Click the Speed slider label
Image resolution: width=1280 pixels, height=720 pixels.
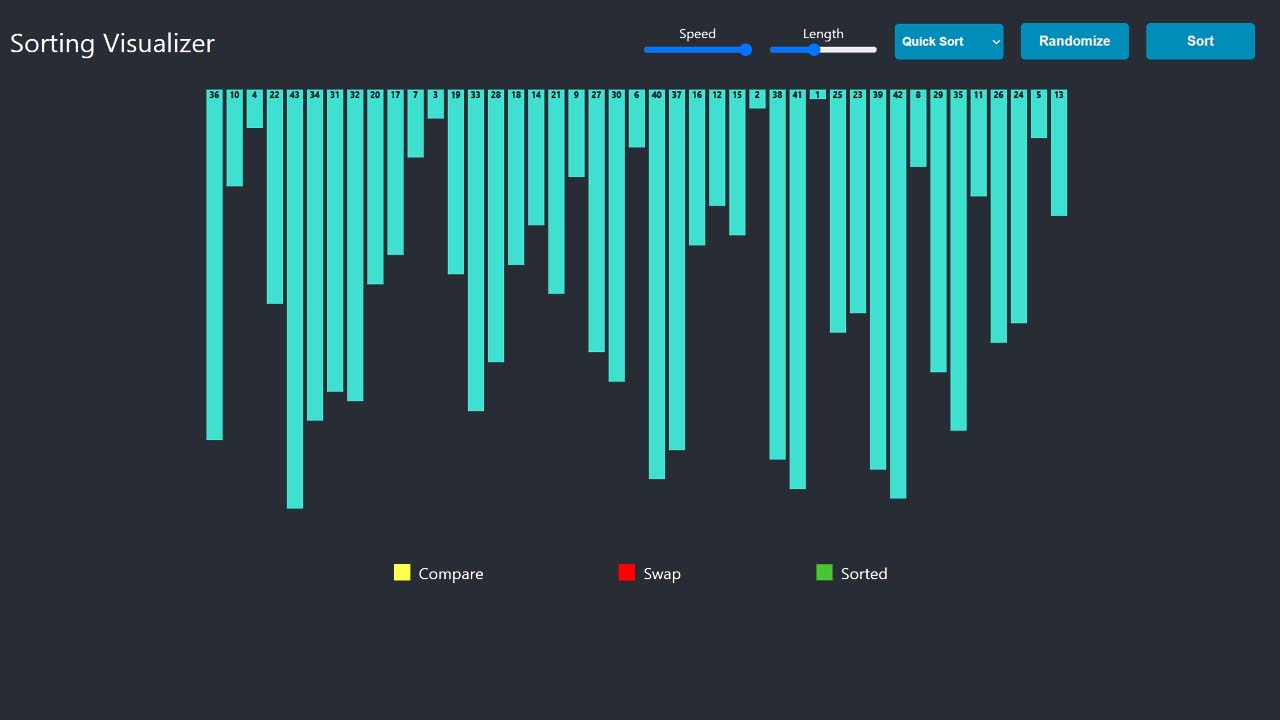[696, 33]
